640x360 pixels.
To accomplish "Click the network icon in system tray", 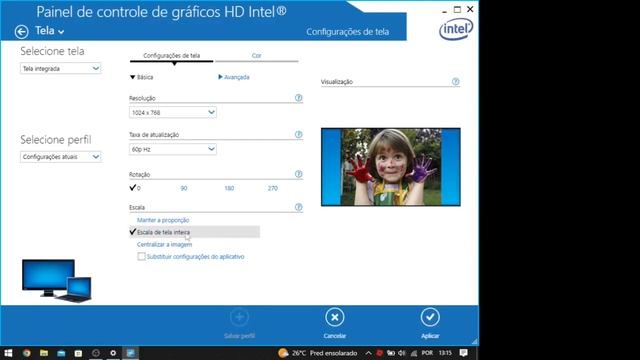I will pos(414,353).
